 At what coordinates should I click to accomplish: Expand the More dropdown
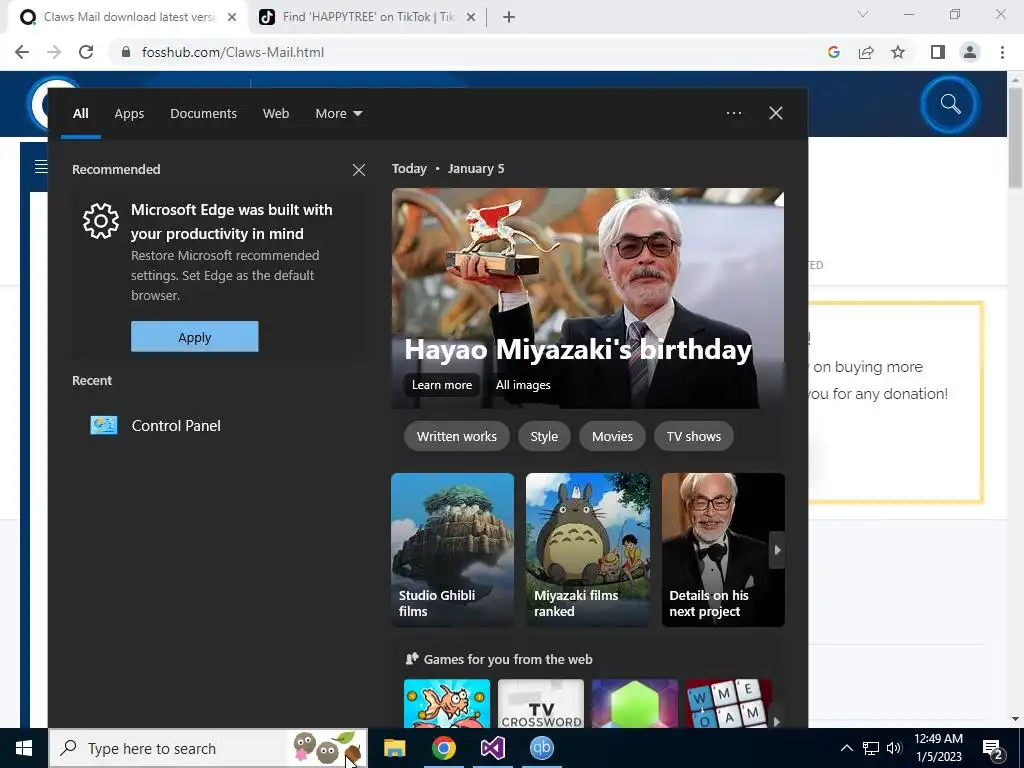(338, 114)
